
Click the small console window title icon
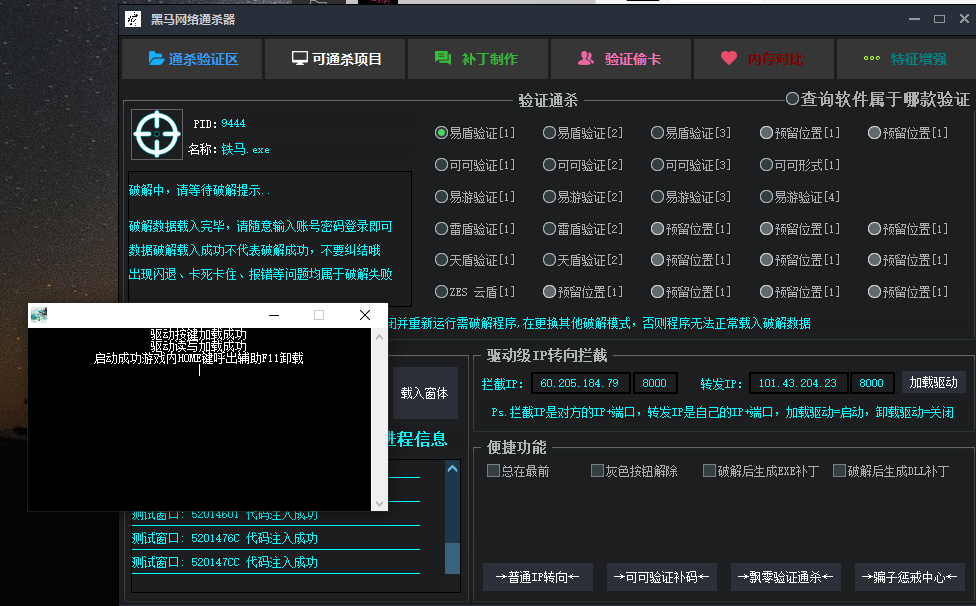(39, 315)
